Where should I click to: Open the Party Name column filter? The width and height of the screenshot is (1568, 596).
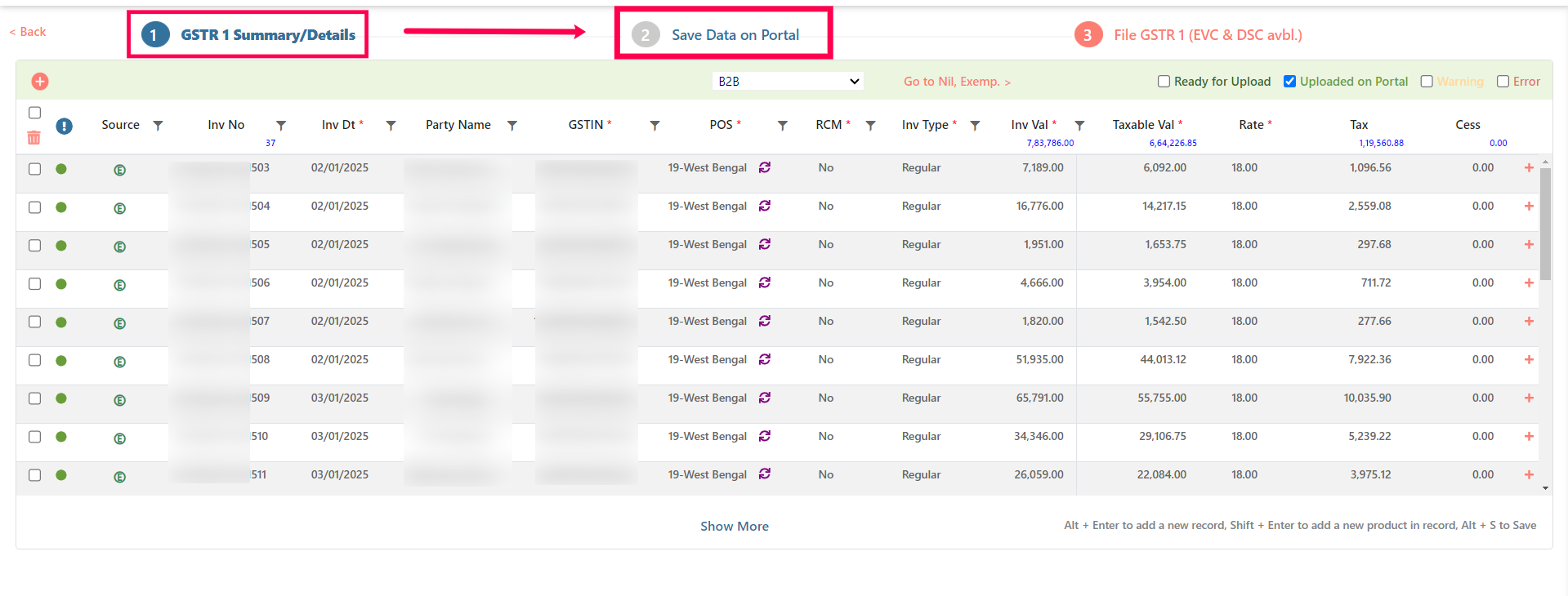[512, 126]
